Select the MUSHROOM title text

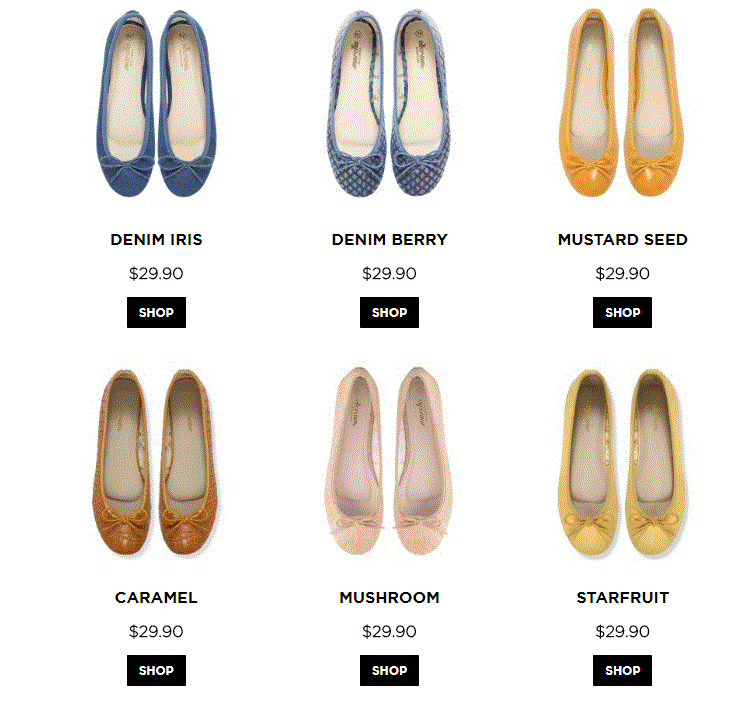coord(389,597)
